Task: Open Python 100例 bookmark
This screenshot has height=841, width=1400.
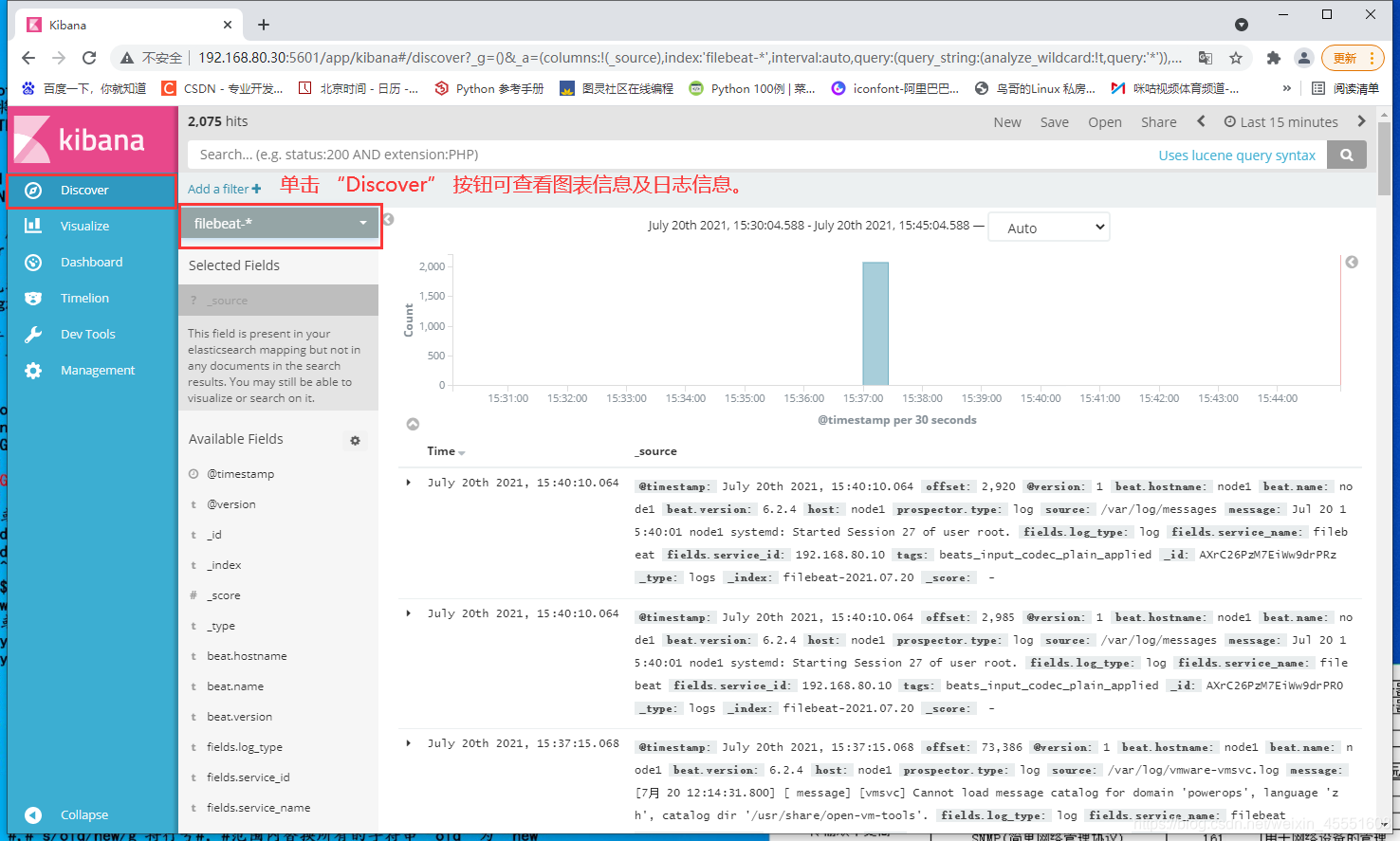Action: pyautogui.click(x=752, y=88)
